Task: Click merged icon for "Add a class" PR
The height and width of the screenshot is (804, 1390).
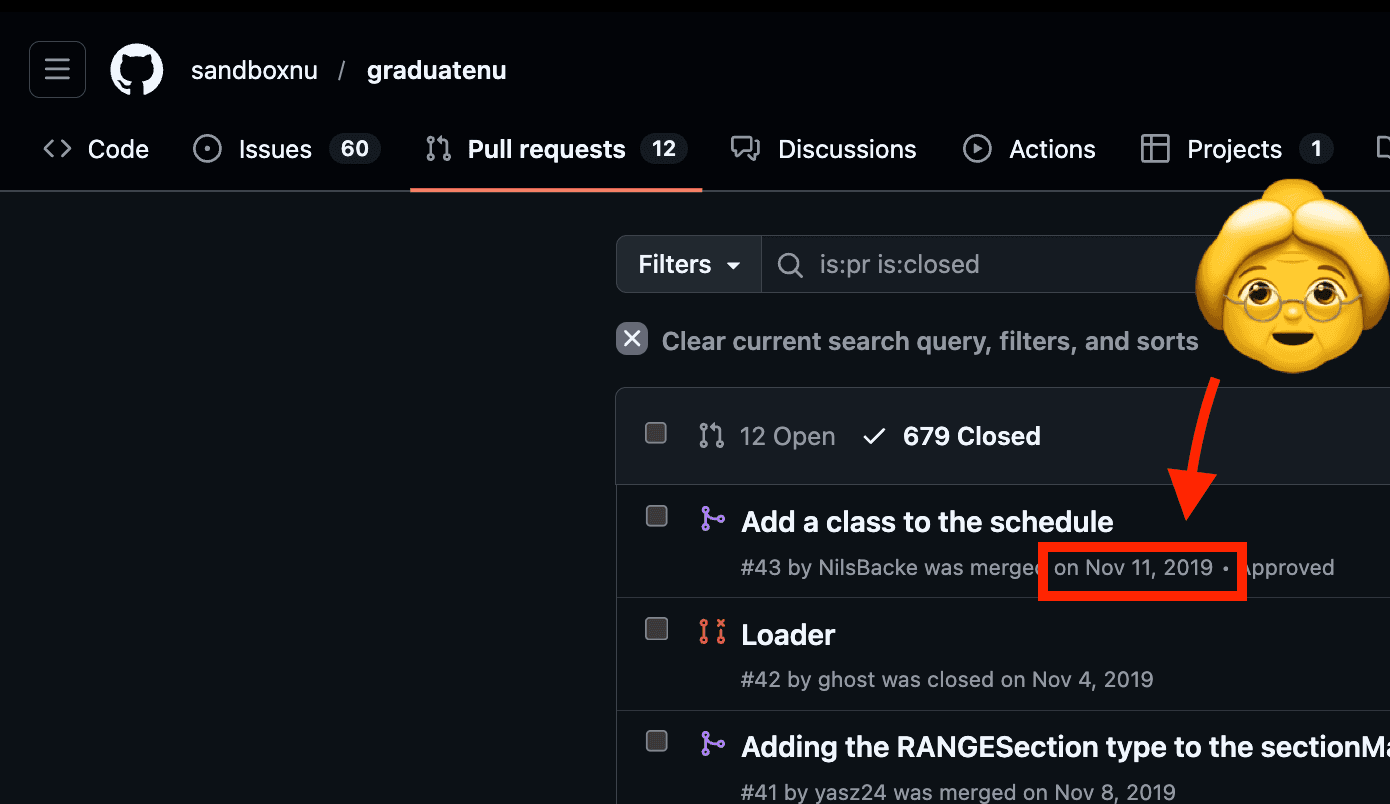Action: [712, 519]
